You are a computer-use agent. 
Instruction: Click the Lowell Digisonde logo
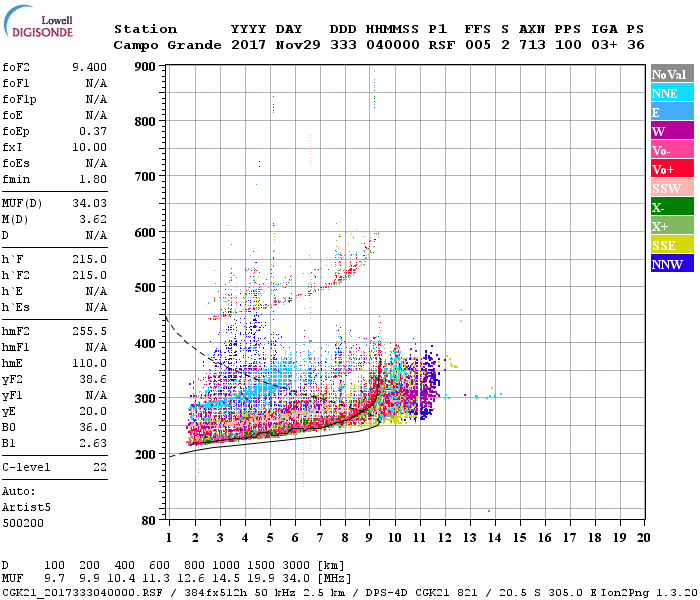coord(38,22)
